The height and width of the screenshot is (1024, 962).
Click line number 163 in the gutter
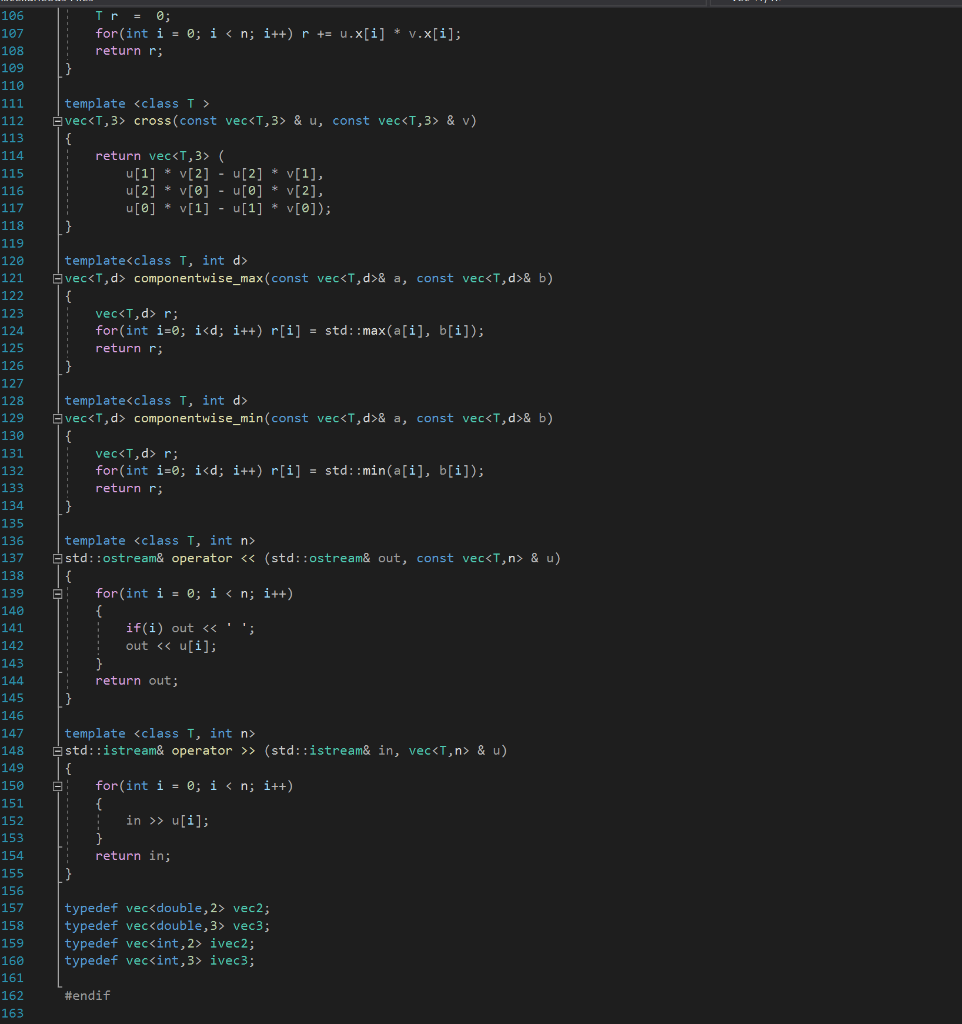click(12, 1014)
